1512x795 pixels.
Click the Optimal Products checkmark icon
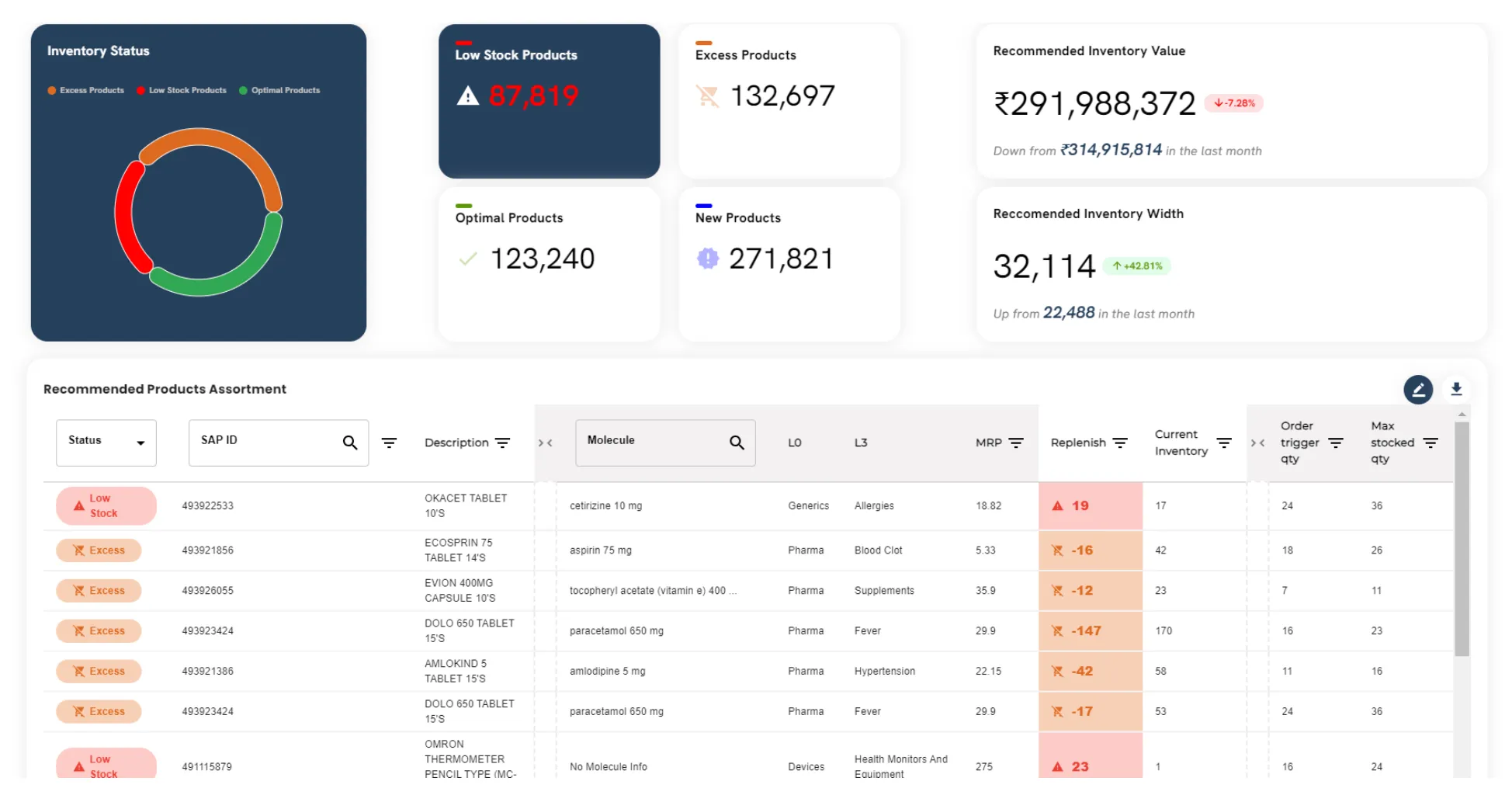[x=468, y=259]
